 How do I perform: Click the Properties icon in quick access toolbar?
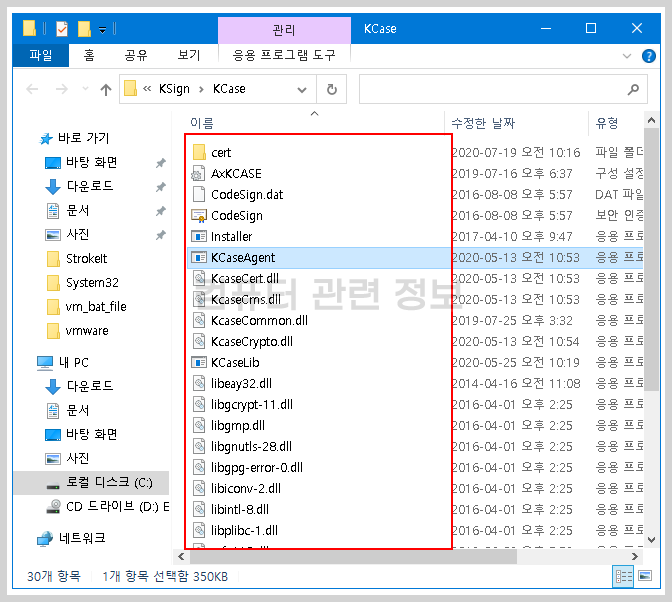(62, 29)
